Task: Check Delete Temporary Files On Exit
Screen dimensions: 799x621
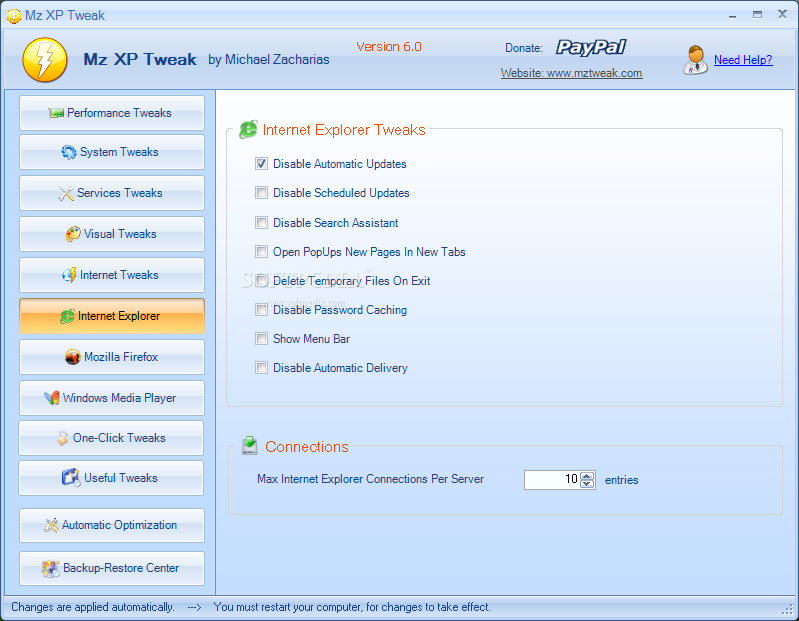Action: tap(261, 281)
